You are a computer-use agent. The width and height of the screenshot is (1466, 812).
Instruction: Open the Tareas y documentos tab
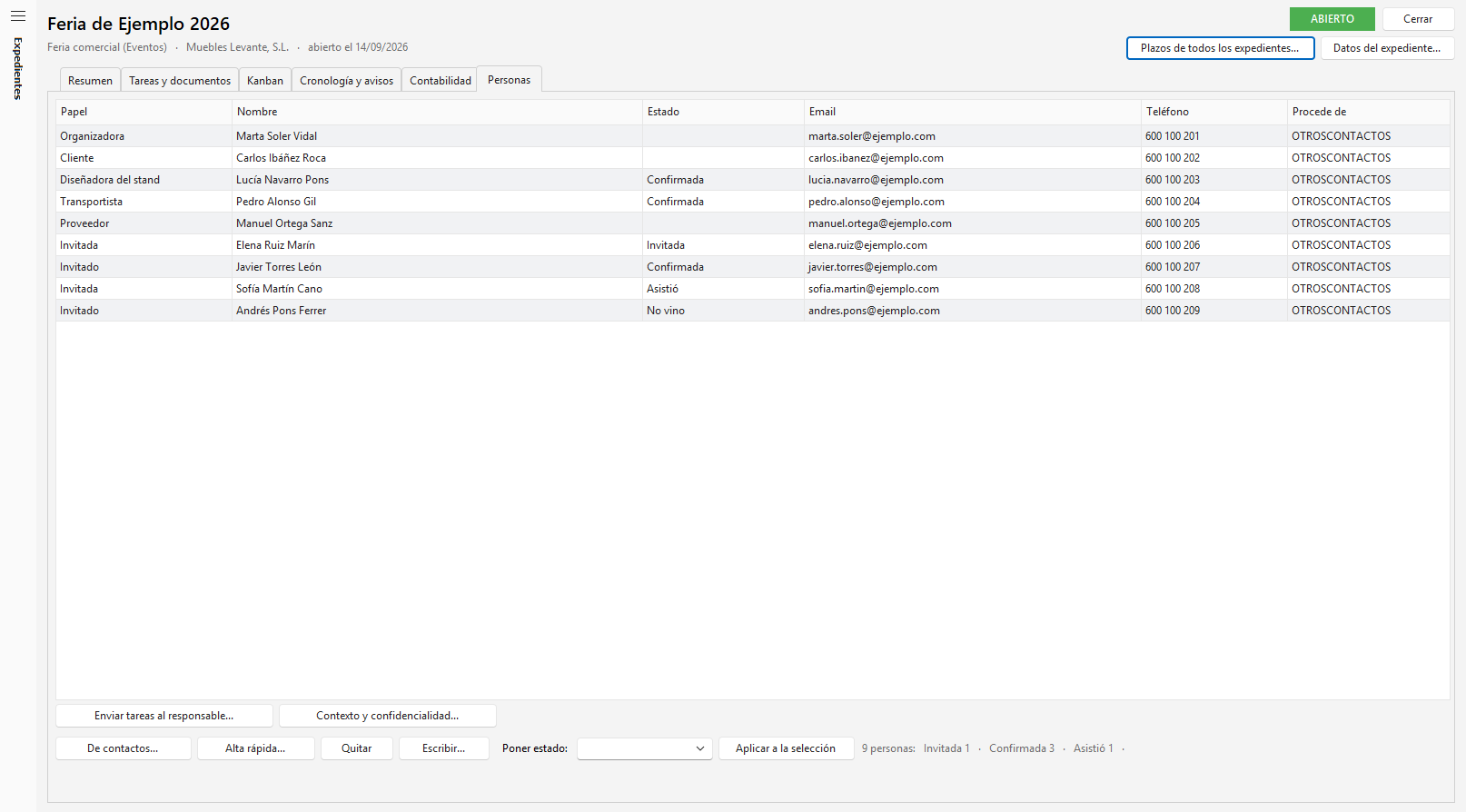click(x=180, y=80)
